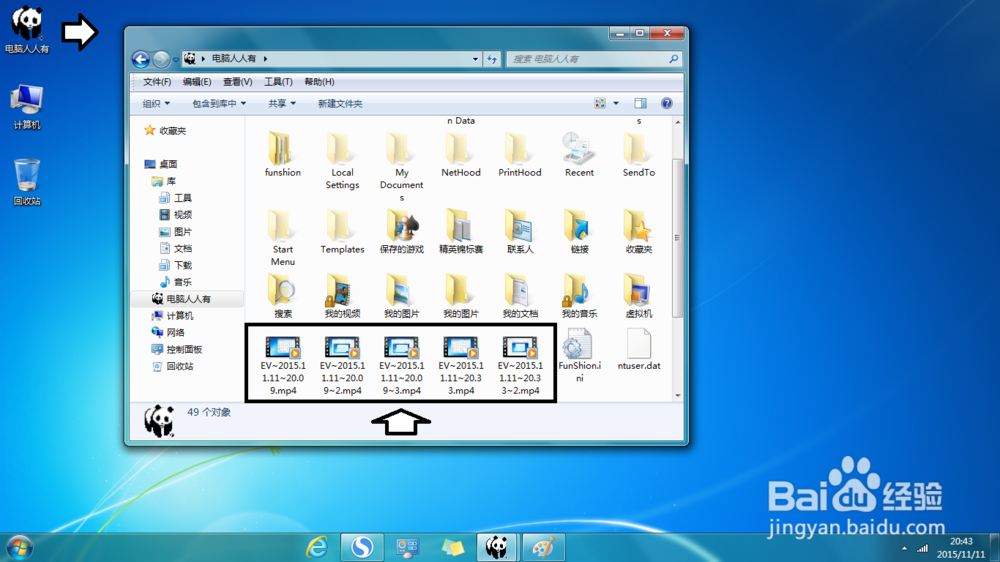Show the preview pane
The height and width of the screenshot is (562, 1000).
pos(640,103)
